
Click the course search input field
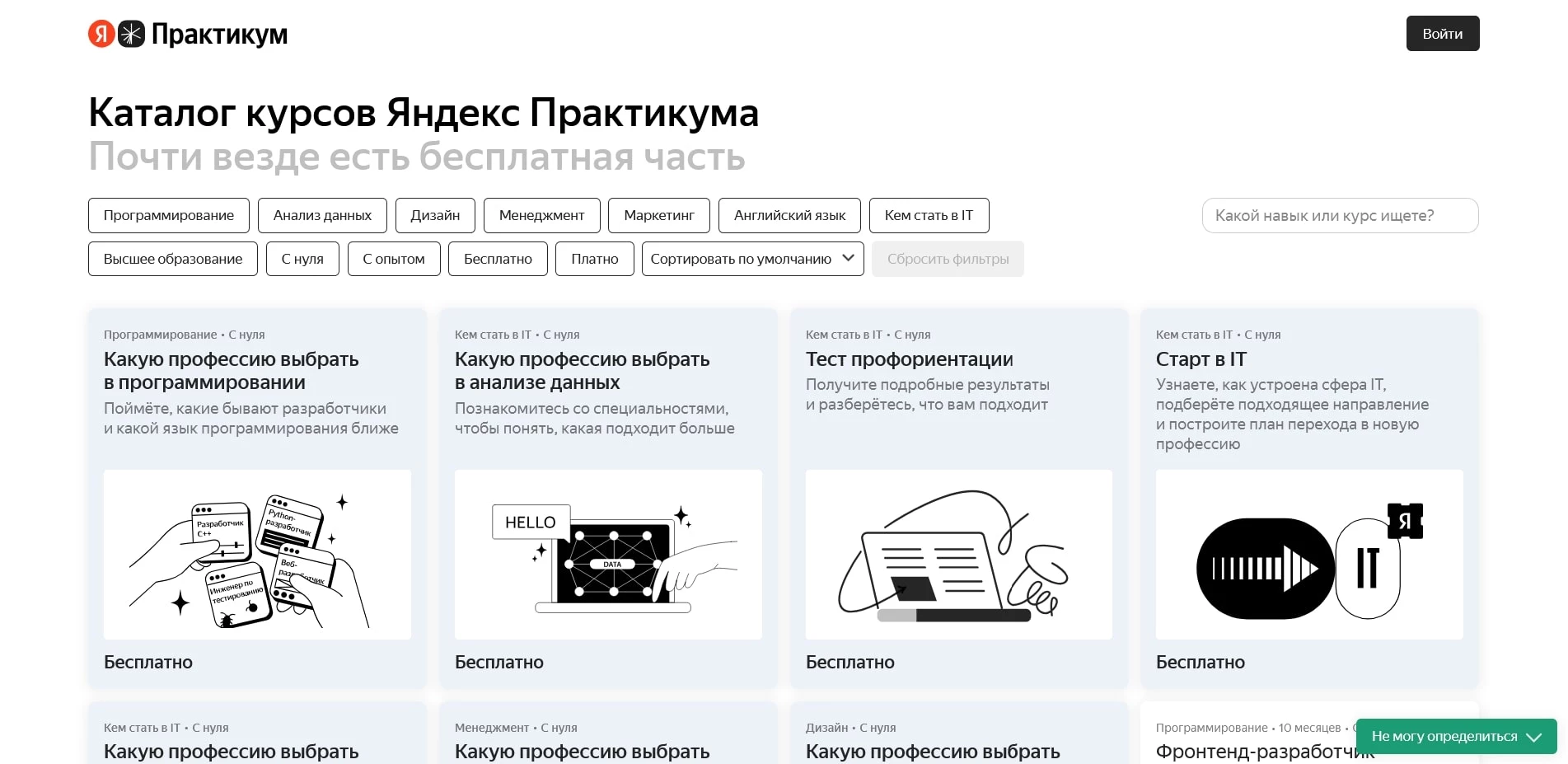point(1340,215)
